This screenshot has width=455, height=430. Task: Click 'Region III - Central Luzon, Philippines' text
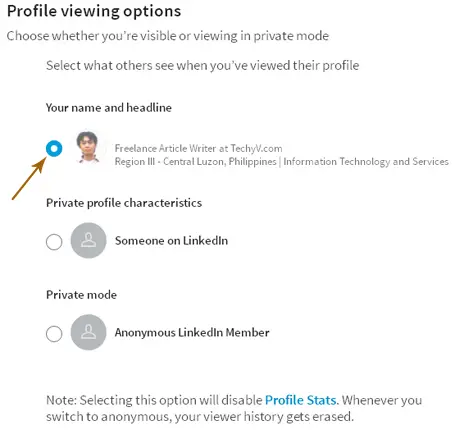196,162
